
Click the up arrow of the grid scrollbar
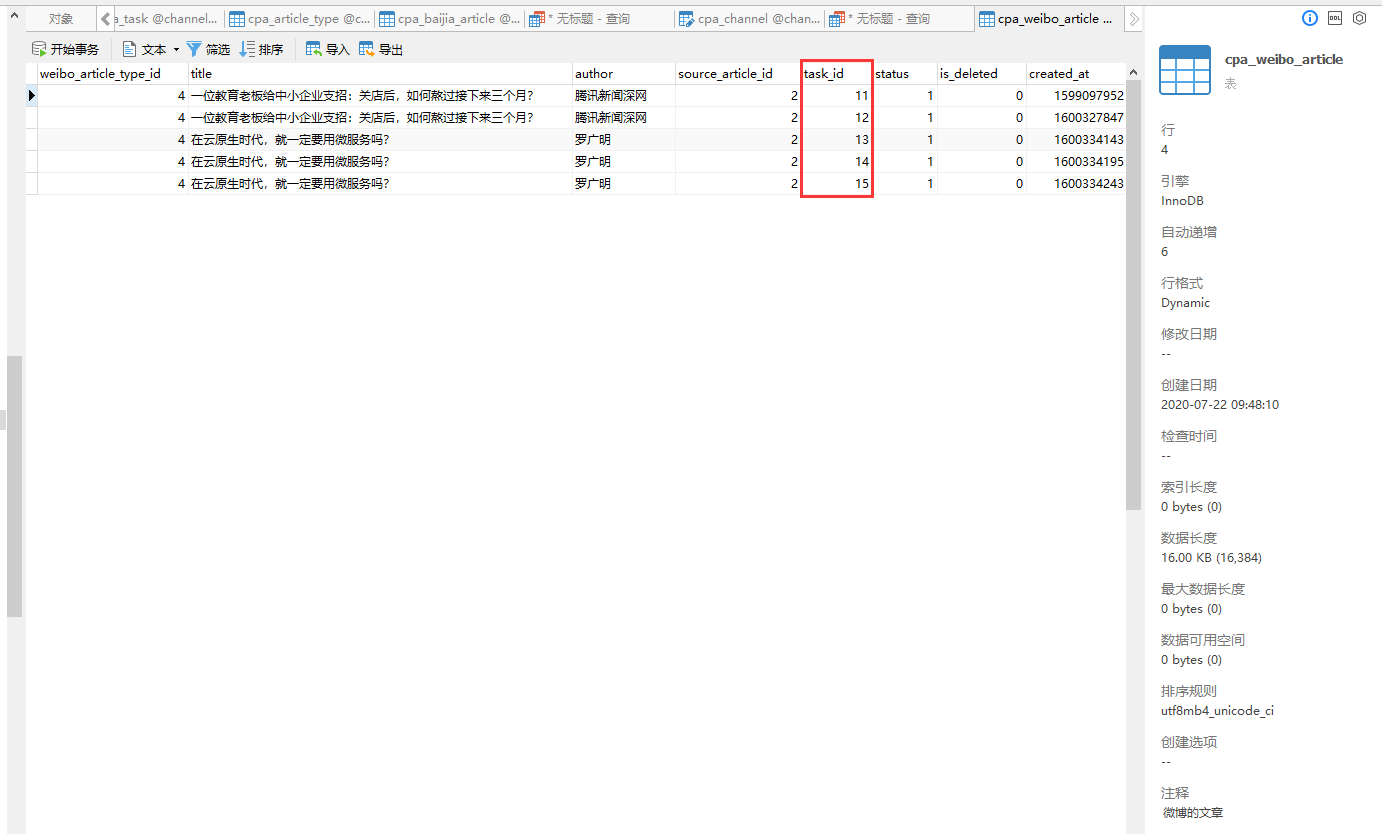1133,72
